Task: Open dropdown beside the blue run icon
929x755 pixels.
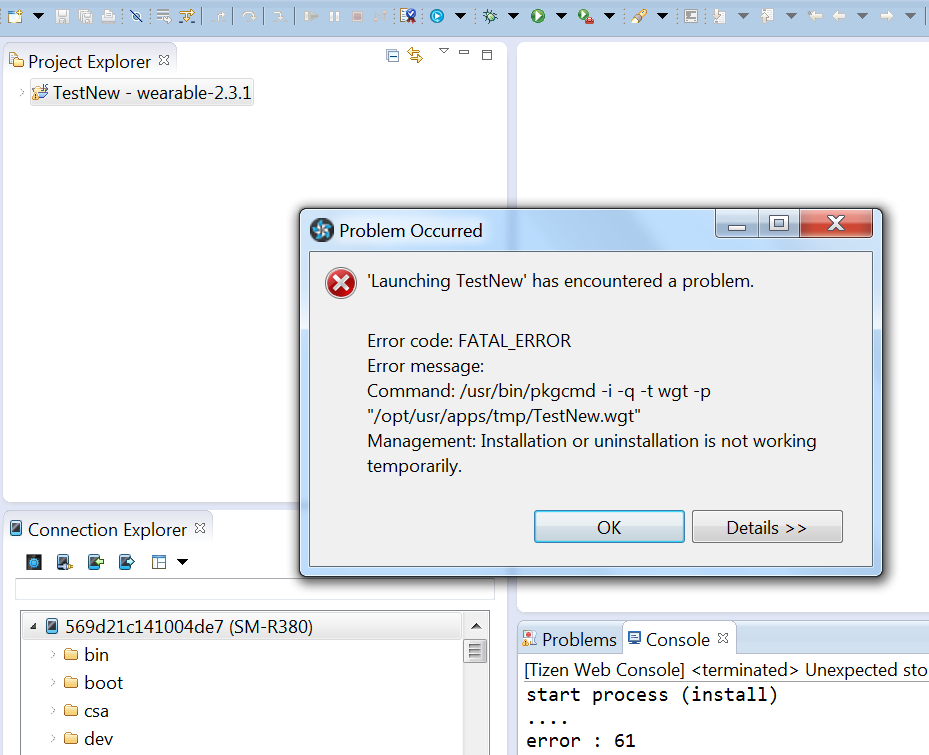Action: (x=460, y=16)
